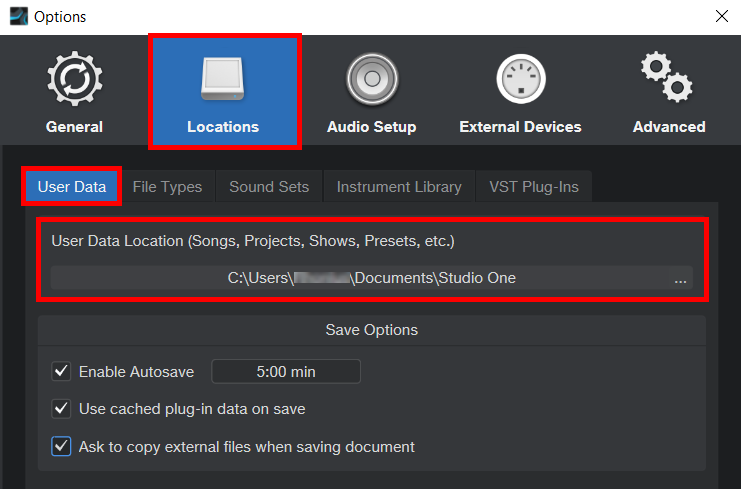Show the VST Plug-Ins tab
This screenshot has width=741, height=489.
(x=533, y=187)
